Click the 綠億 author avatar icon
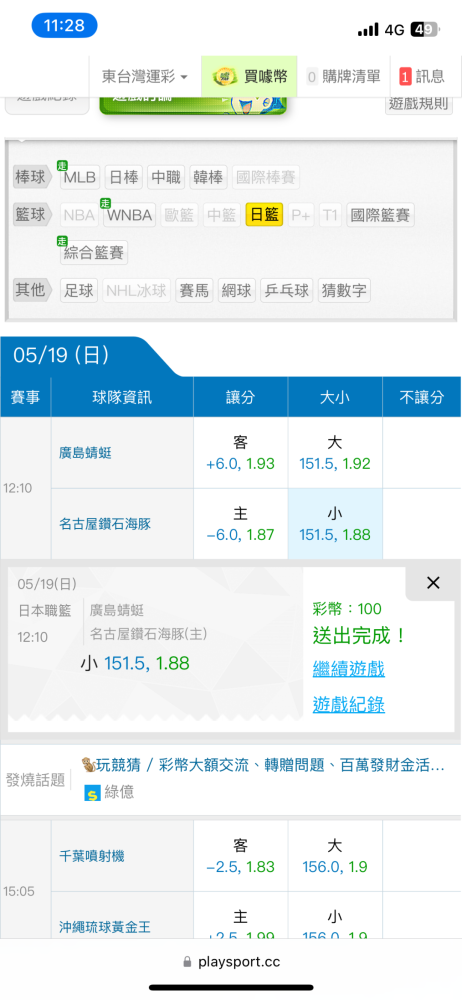 point(93,793)
